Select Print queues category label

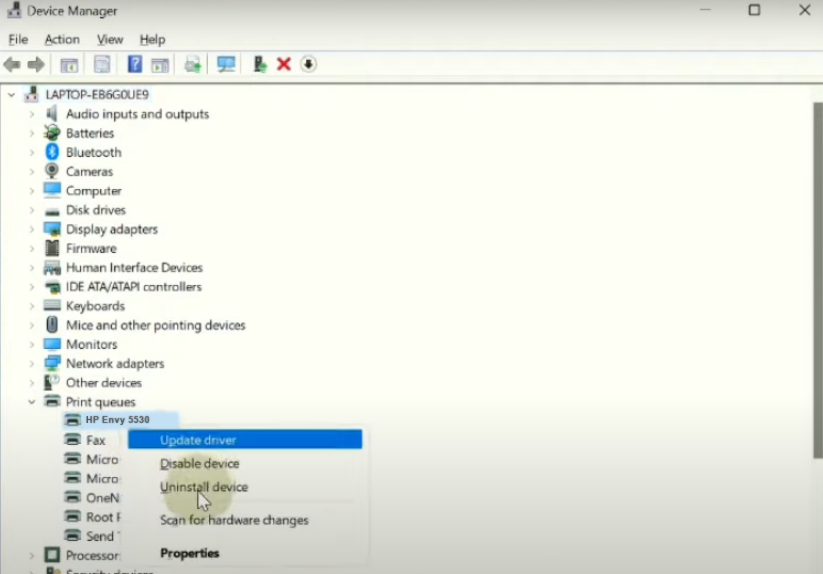pyautogui.click(x=101, y=402)
